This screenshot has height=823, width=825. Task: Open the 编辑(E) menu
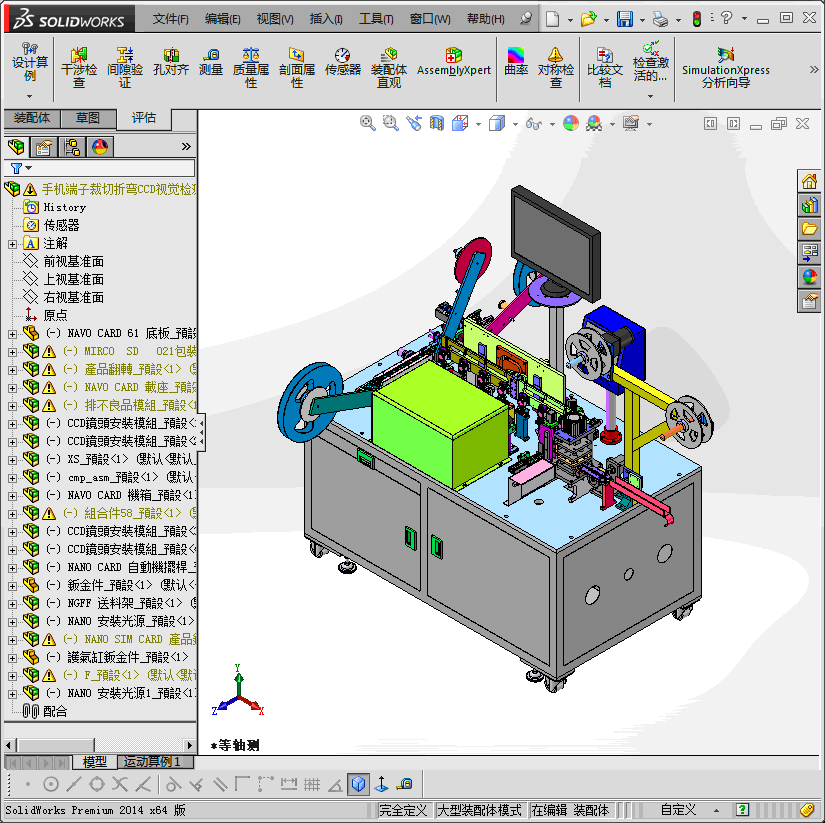coord(223,19)
